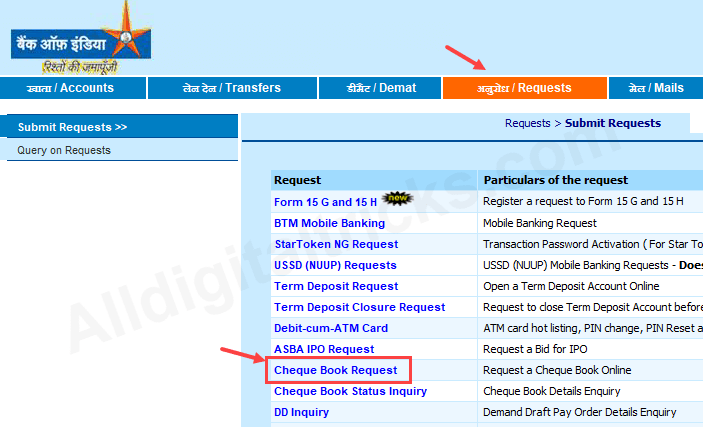Open the DD Inquiry link
The height and width of the screenshot is (427, 703).
point(301,412)
